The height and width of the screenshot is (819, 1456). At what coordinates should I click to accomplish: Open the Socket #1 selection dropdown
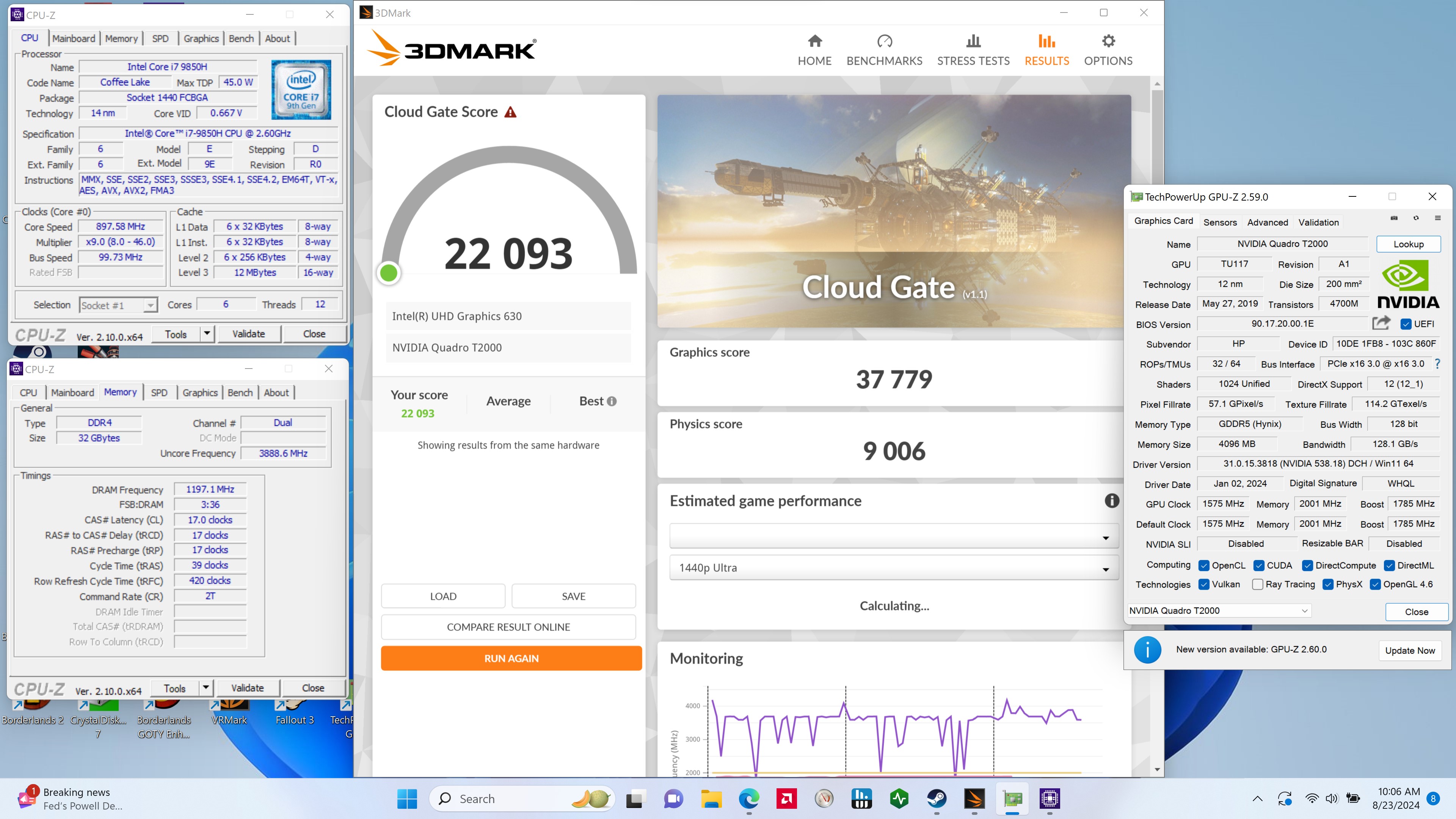(x=118, y=305)
